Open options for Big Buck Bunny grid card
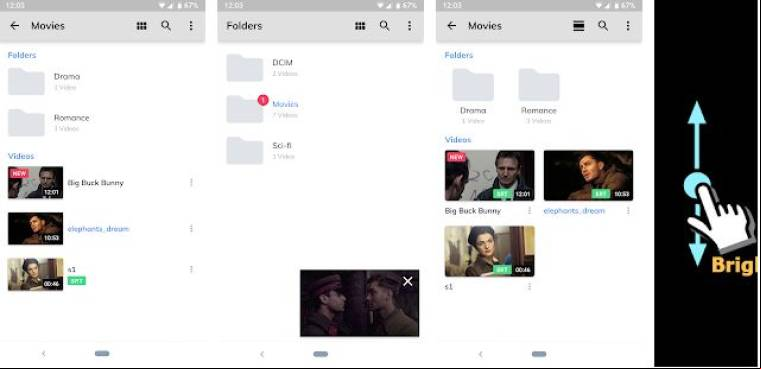 click(x=529, y=211)
